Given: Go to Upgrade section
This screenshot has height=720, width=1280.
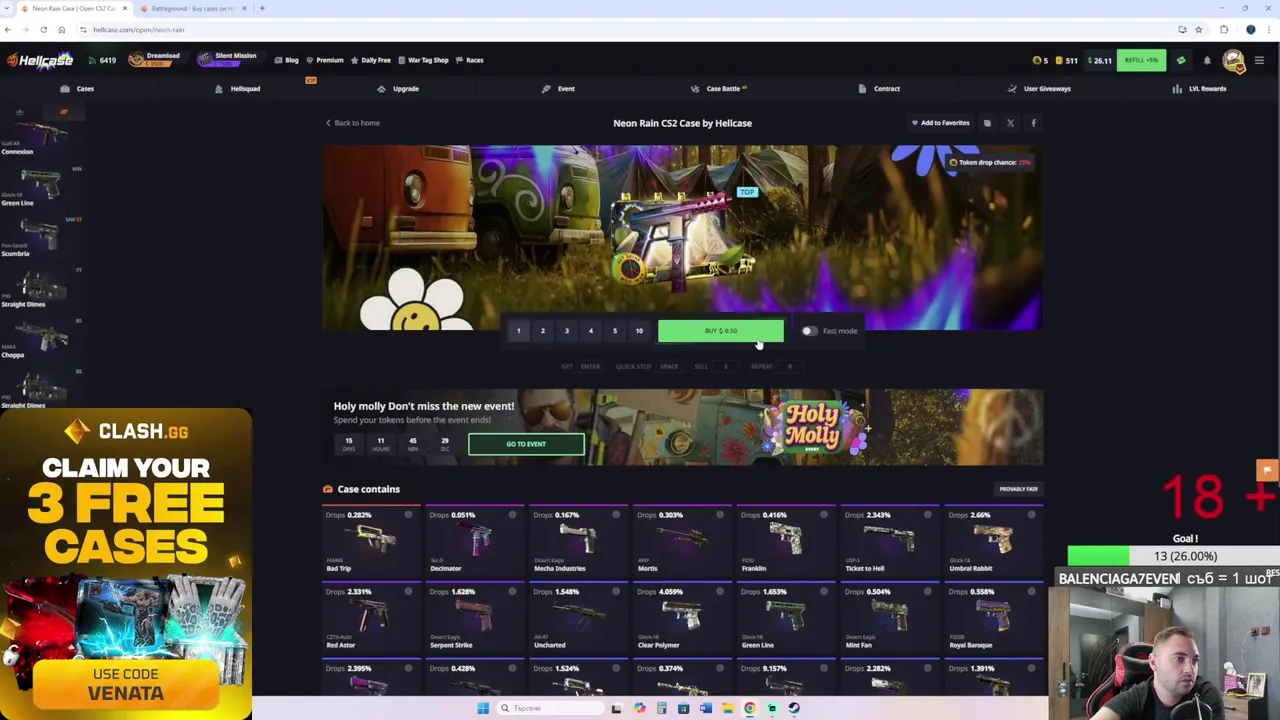Looking at the screenshot, I should coord(398,89).
